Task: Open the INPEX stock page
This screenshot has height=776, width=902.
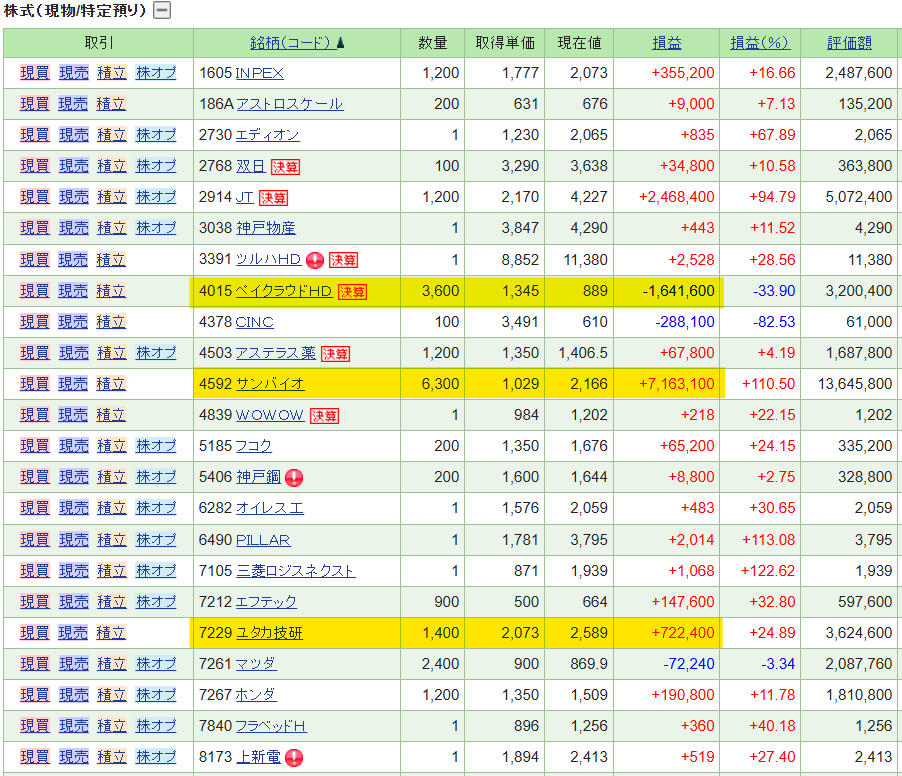Action: (259, 73)
